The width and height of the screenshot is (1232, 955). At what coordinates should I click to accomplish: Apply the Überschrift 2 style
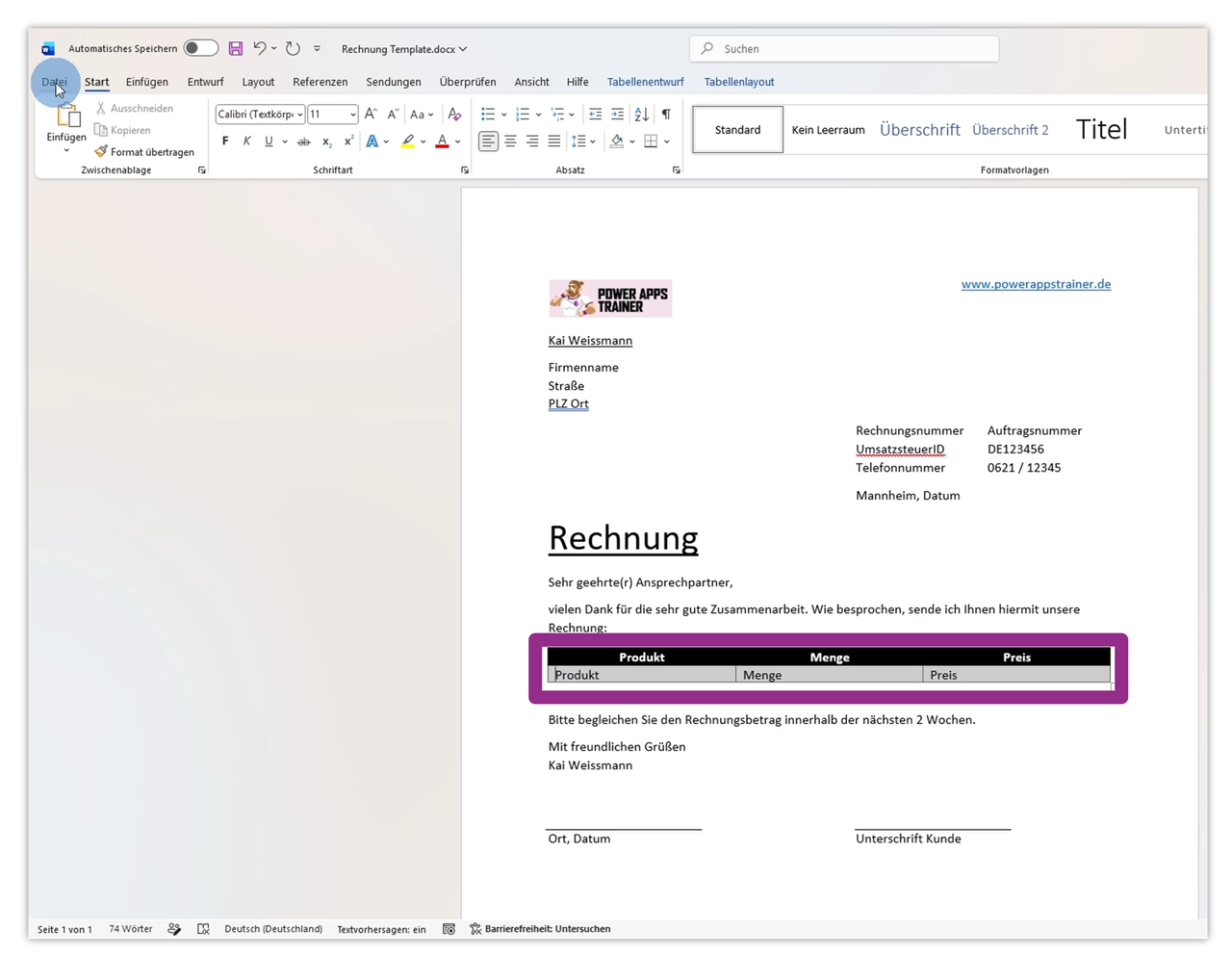pyautogui.click(x=1011, y=130)
